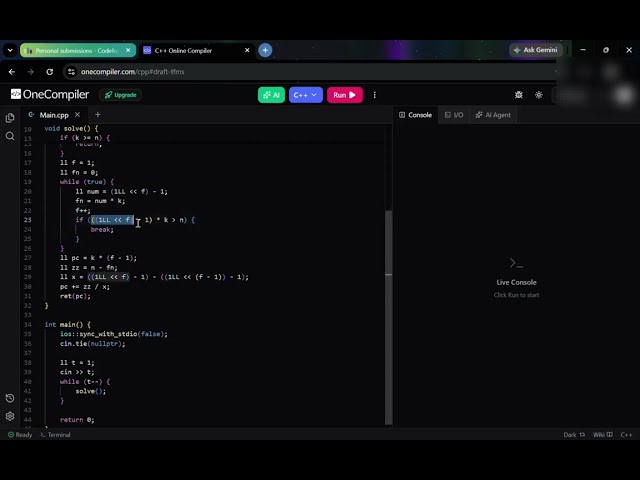
Task: Open a new browser tab
Action: [x=265, y=50]
